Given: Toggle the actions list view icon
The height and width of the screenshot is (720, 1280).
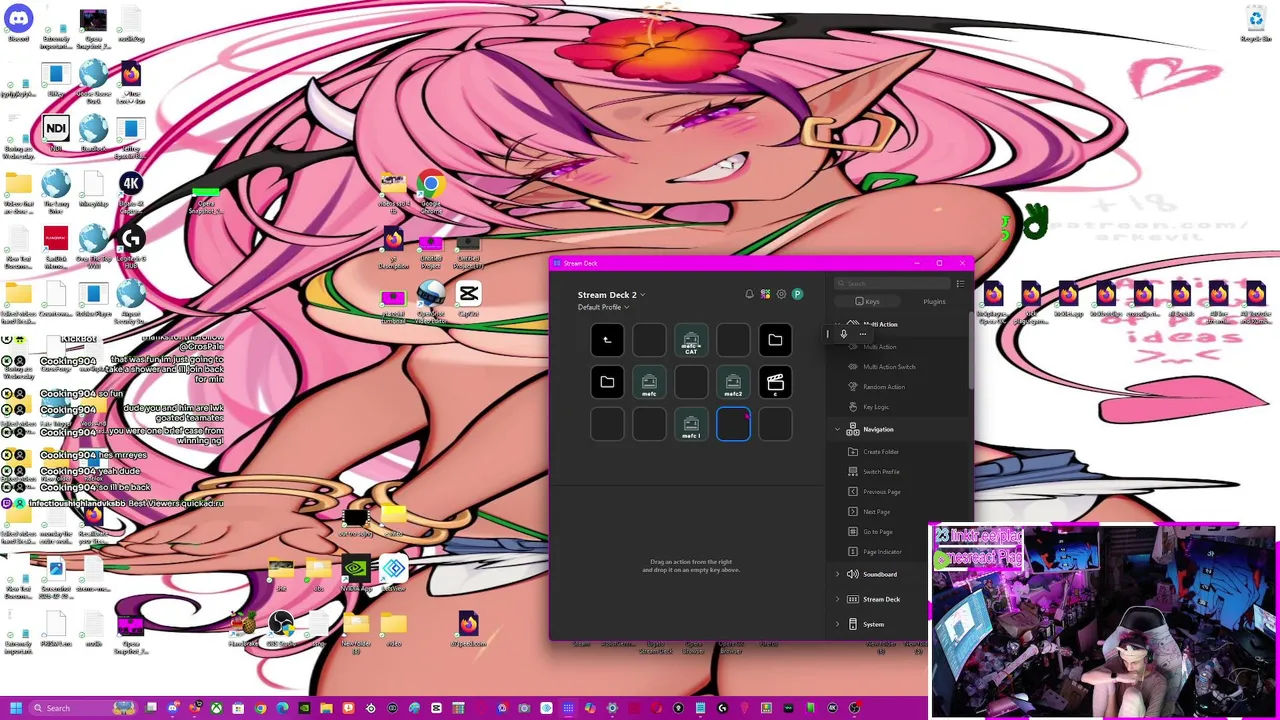Looking at the screenshot, I should [x=960, y=283].
